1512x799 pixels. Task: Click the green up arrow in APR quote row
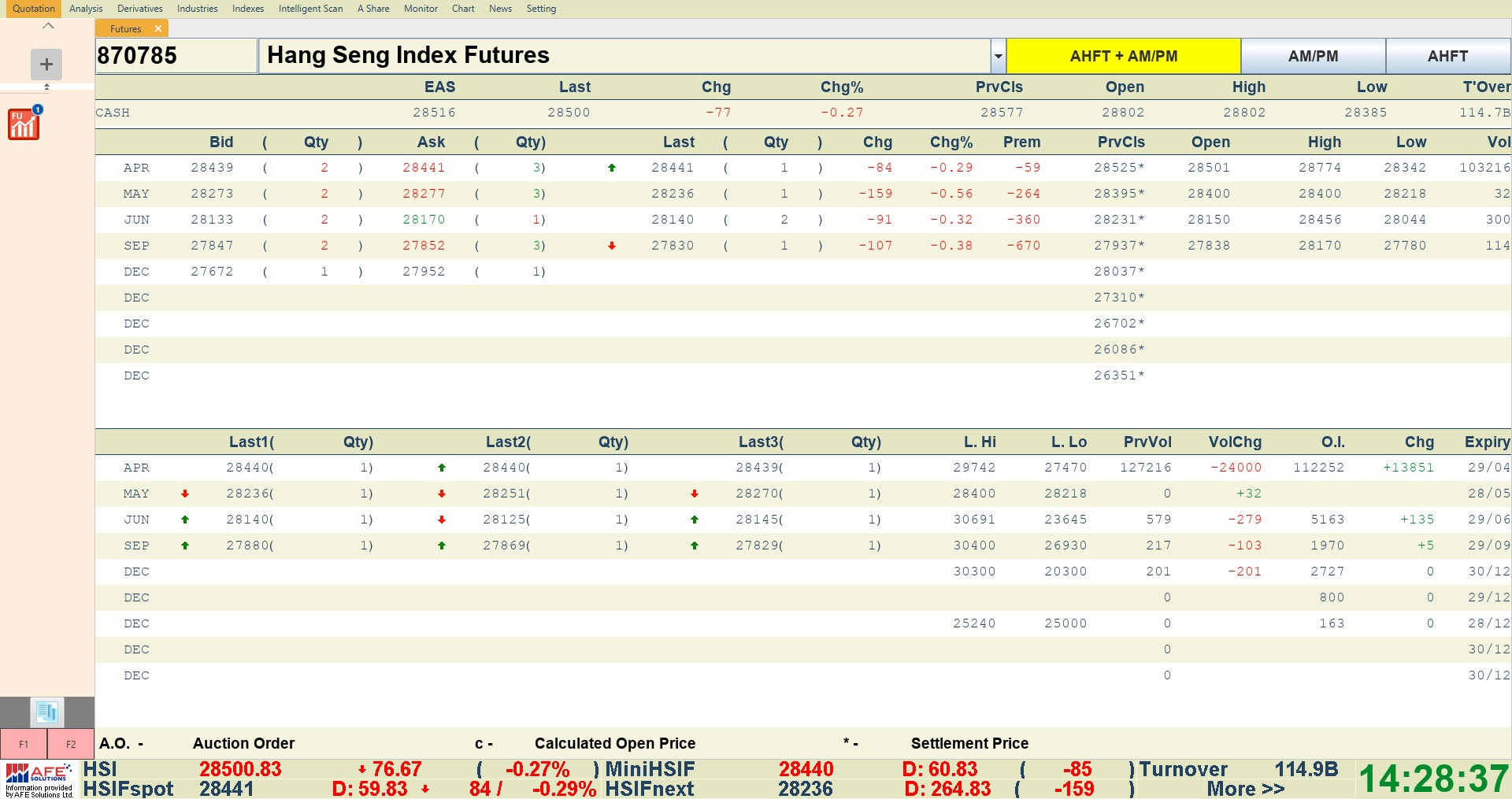click(x=612, y=168)
